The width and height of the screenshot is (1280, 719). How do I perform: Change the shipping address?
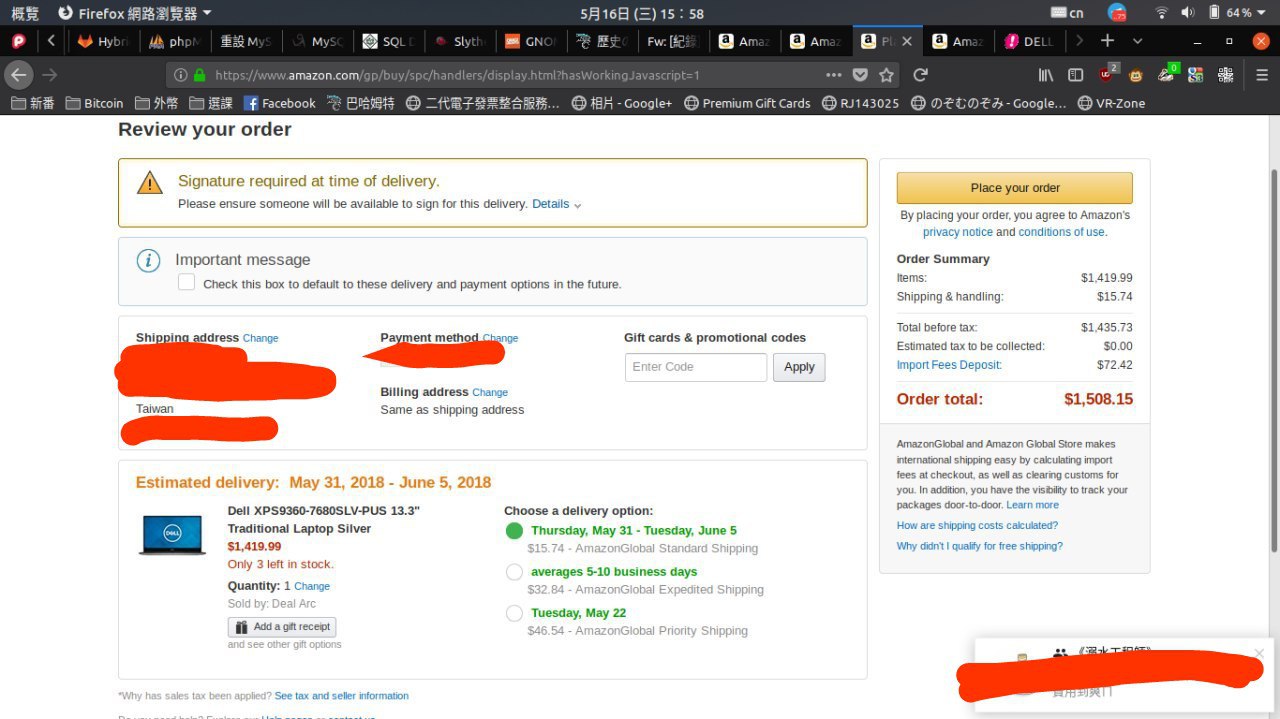(x=260, y=338)
